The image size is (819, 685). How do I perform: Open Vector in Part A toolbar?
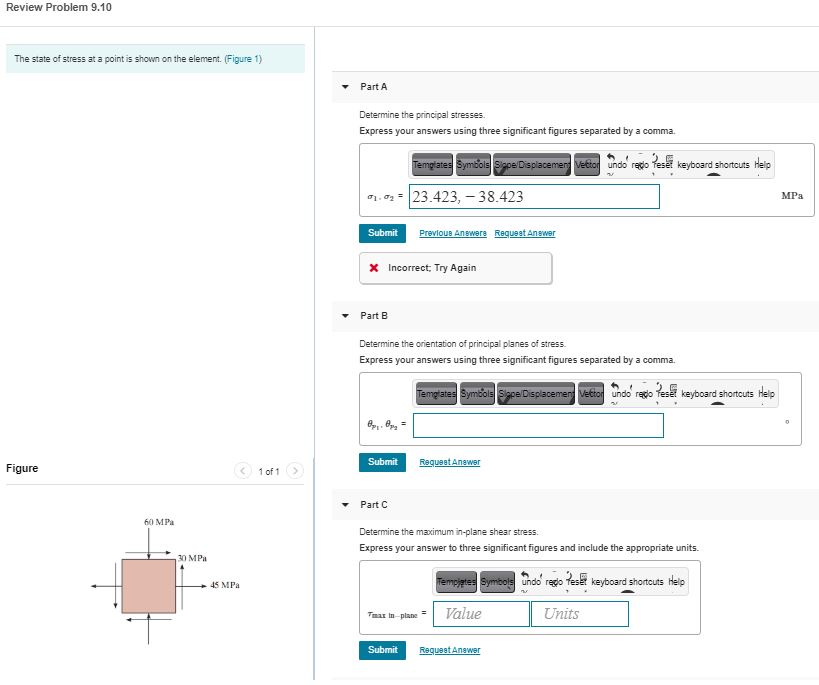587,165
